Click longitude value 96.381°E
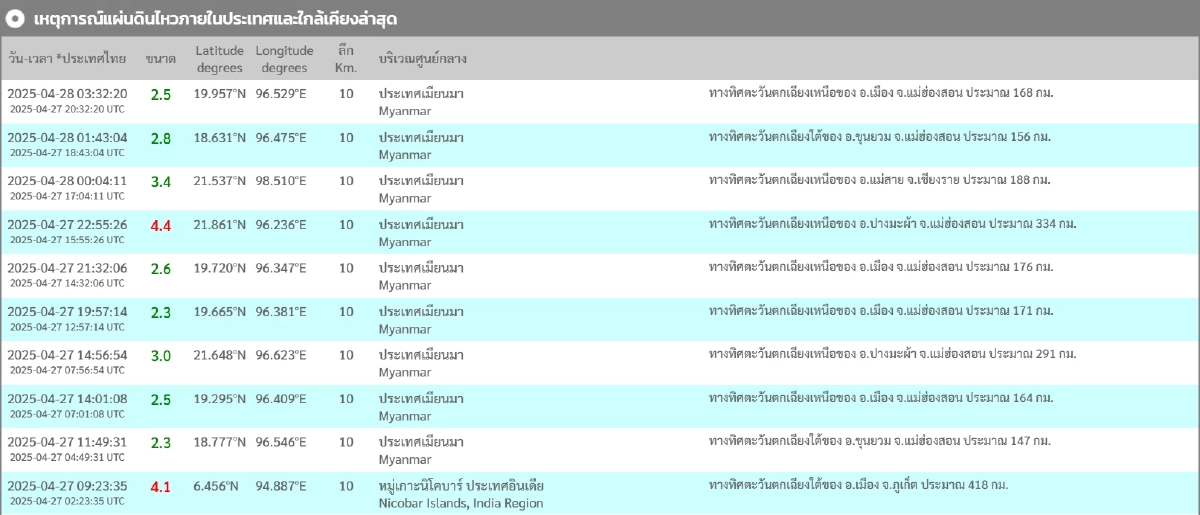The width and height of the screenshot is (1200, 515). [x=281, y=312]
